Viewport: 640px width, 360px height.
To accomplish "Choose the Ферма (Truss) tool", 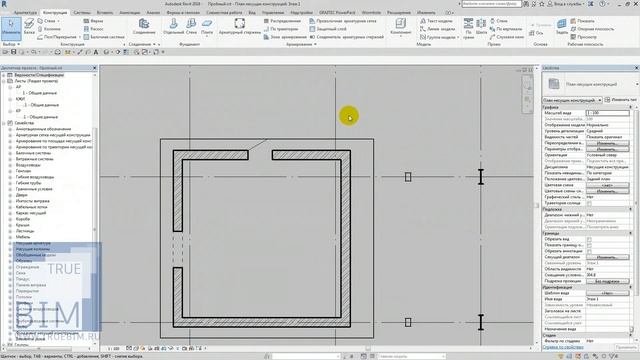I will (x=93, y=21).
